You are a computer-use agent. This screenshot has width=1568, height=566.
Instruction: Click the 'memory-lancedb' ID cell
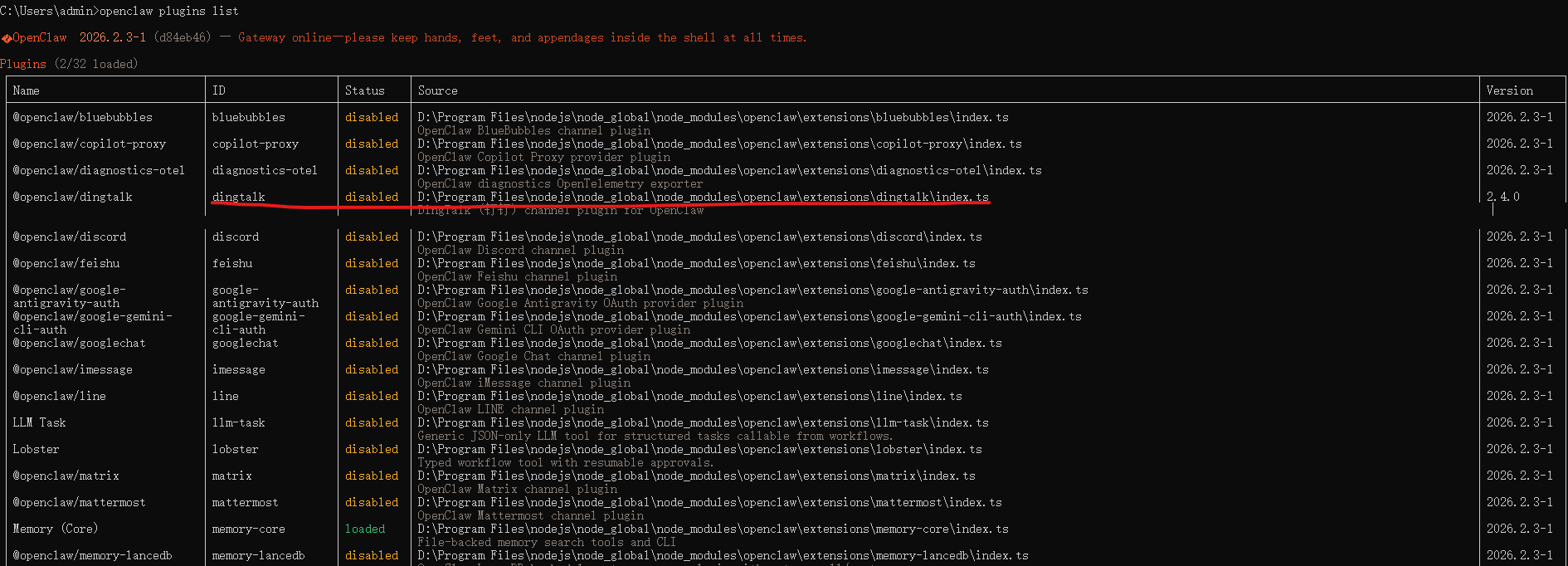[259, 555]
